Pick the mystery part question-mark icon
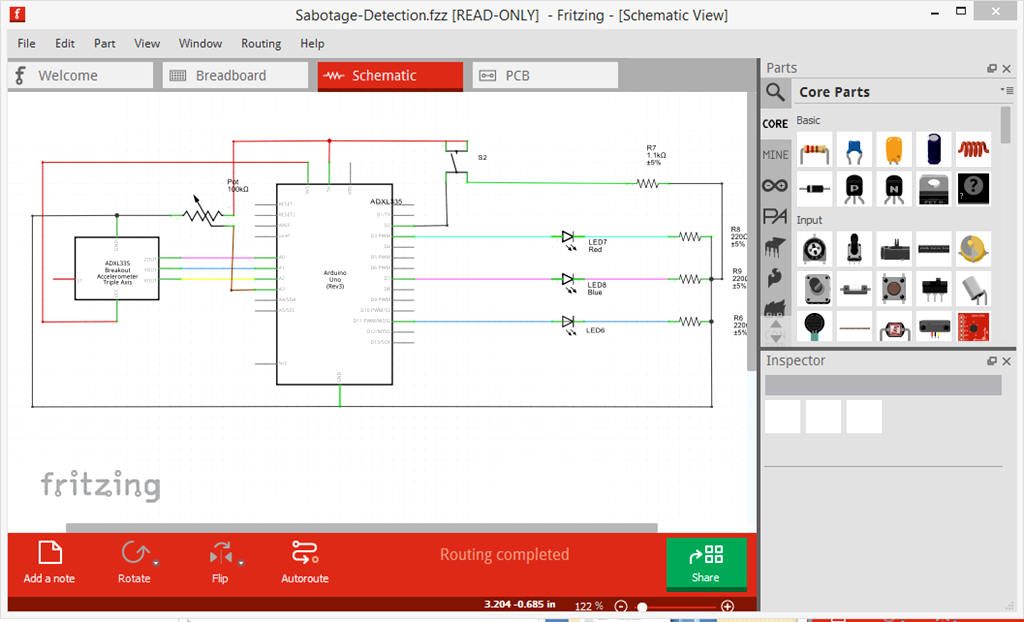 [974, 189]
